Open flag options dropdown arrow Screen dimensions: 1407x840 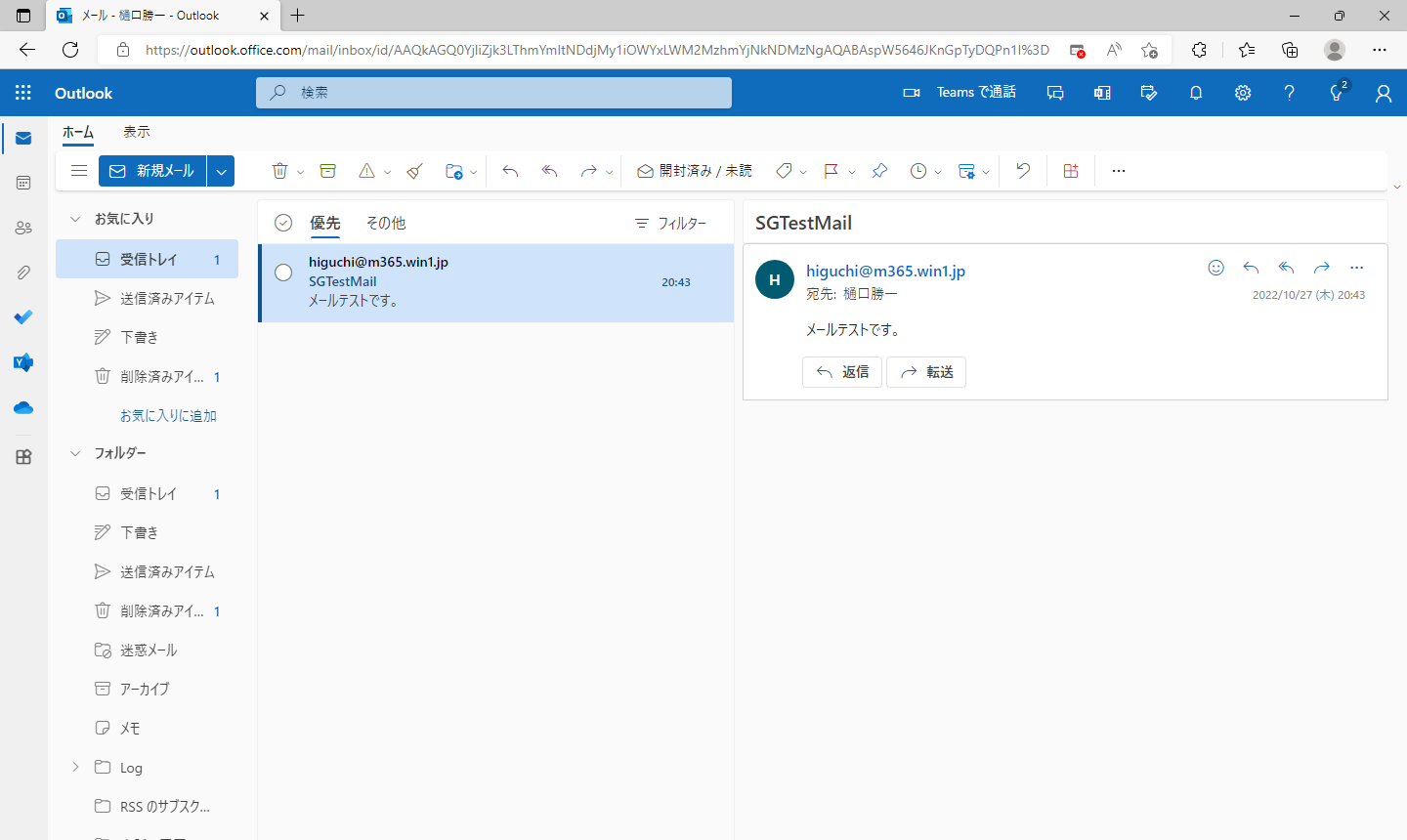pyautogui.click(x=852, y=172)
